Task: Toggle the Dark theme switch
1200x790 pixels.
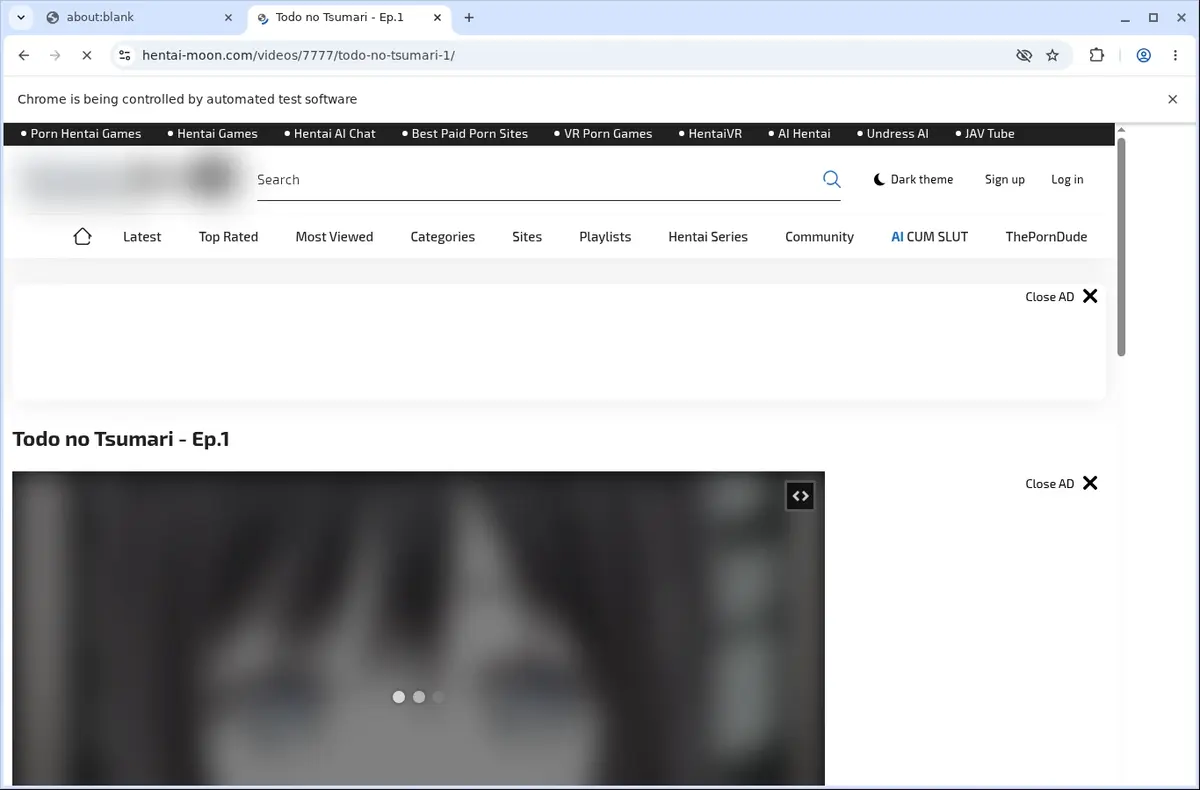Action: pyautogui.click(x=913, y=180)
